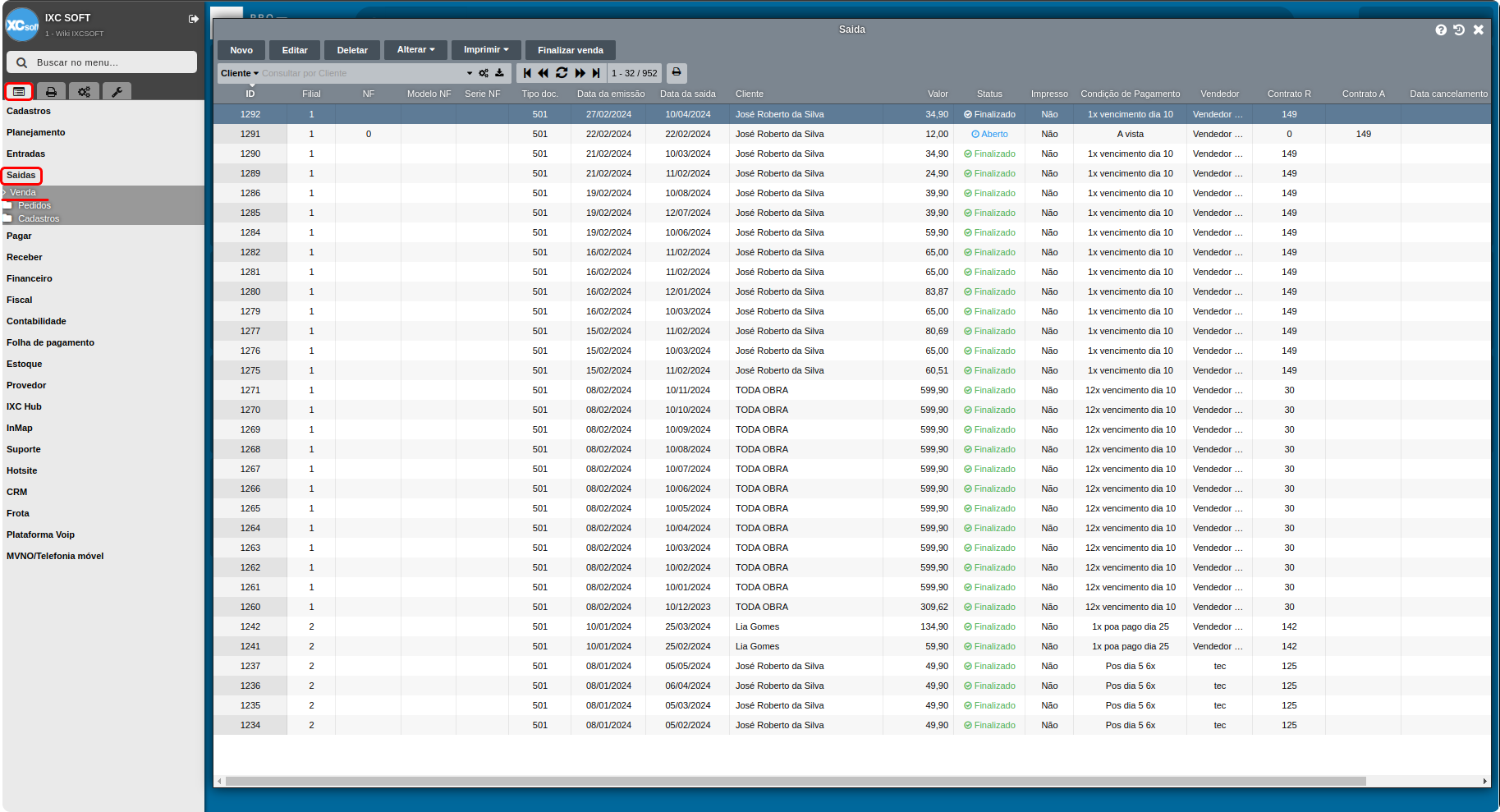
Task: Go to next page of records
Action: (x=580, y=73)
